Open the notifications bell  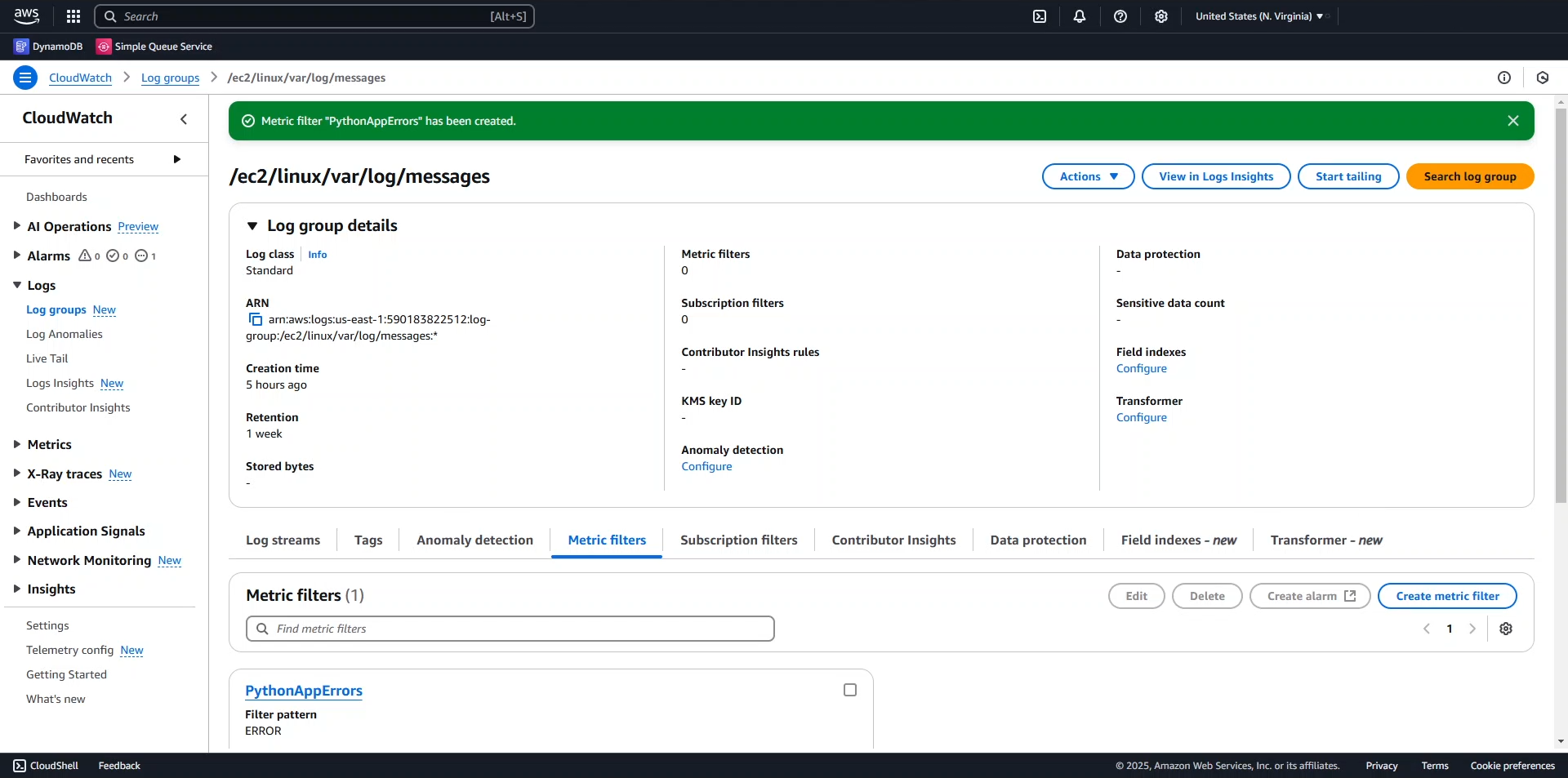click(1079, 16)
